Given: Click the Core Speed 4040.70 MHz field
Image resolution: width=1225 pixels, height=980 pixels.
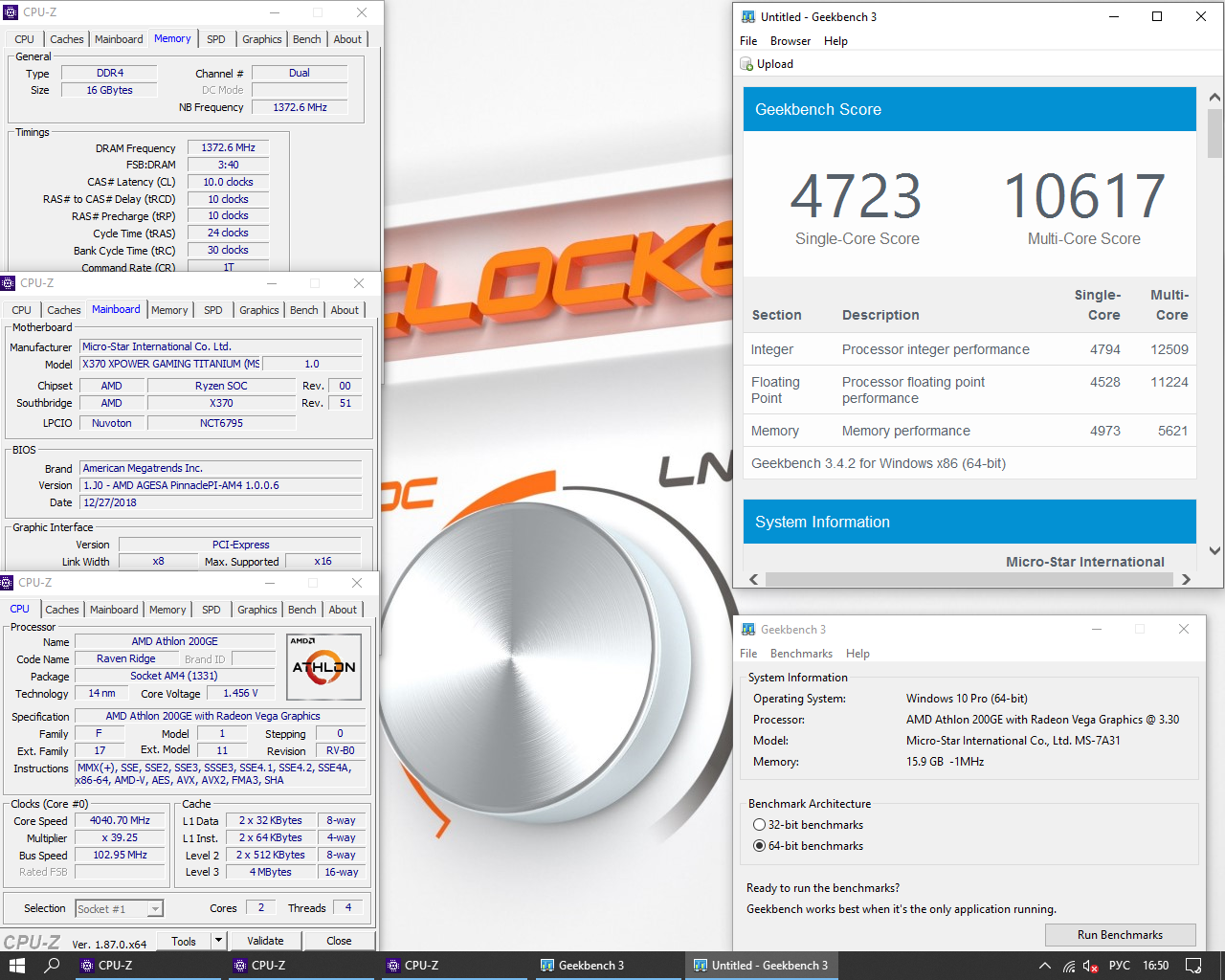Looking at the screenshot, I should coord(120,820).
